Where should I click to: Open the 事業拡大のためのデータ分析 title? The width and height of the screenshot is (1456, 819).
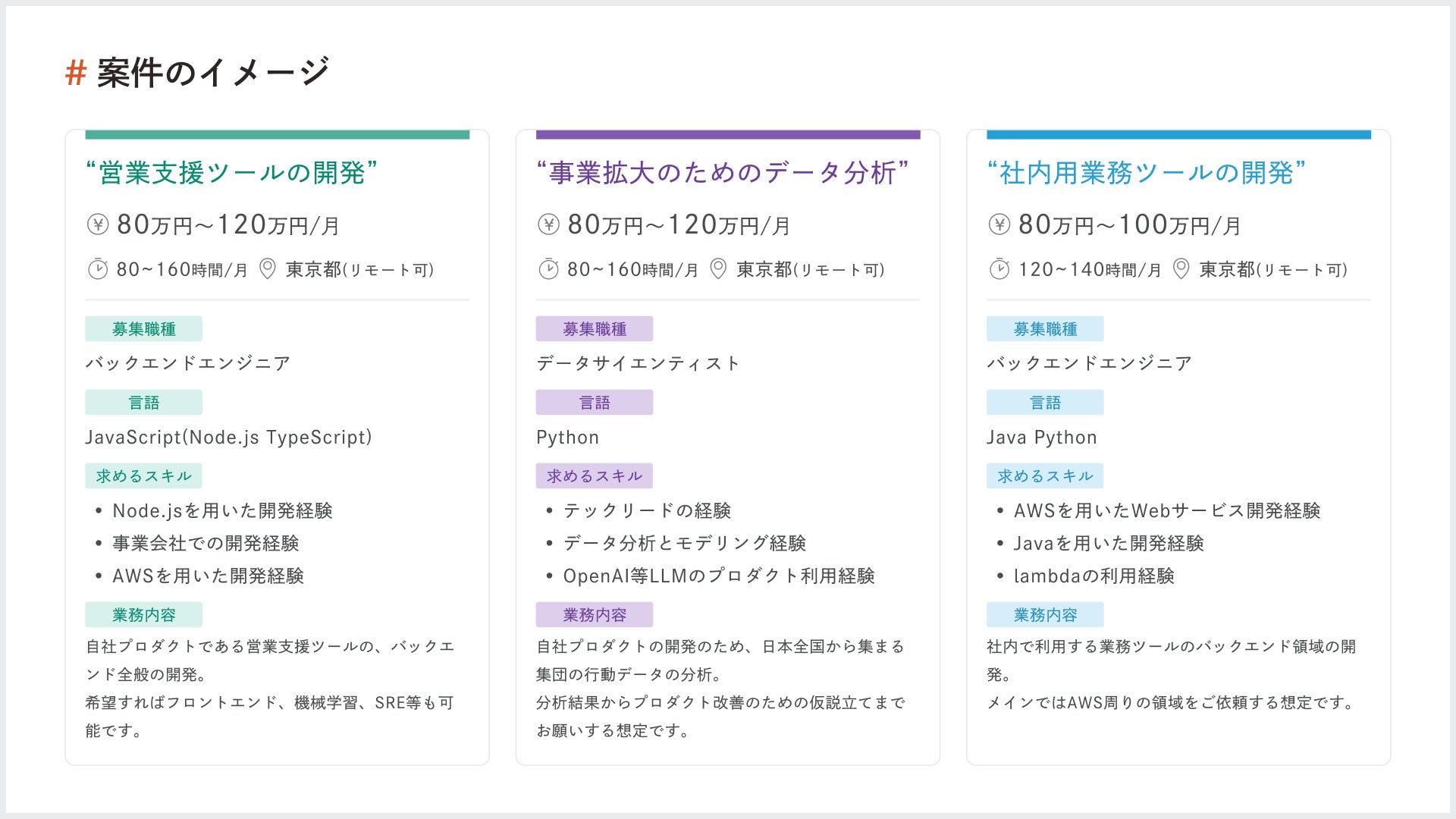[722, 173]
